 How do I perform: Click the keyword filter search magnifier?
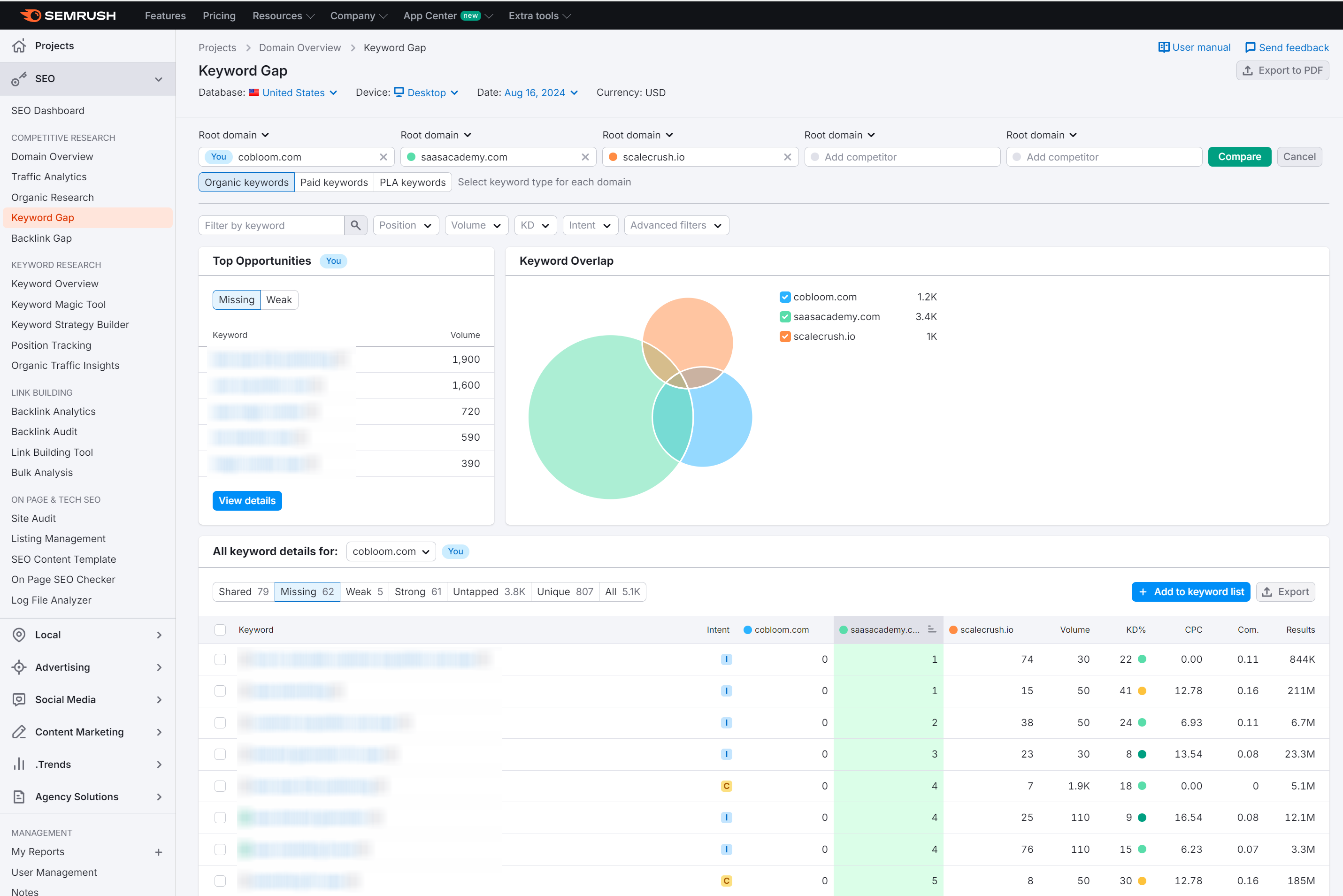pyautogui.click(x=355, y=225)
